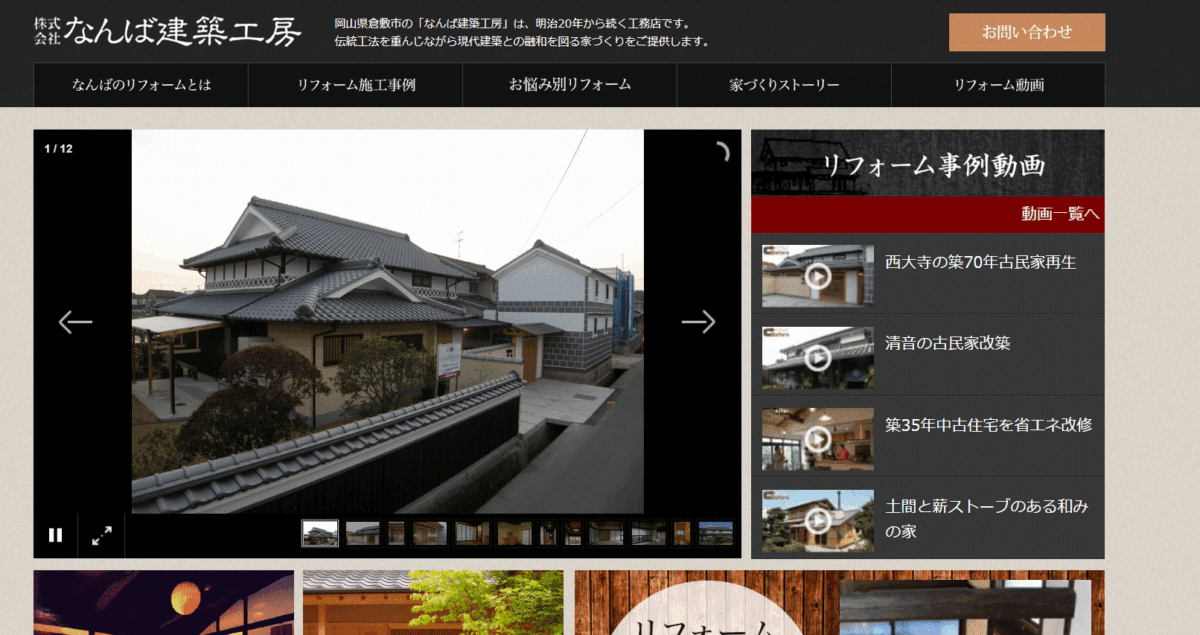Click the リフォーム circle banner at bottom
This screenshot has height=635, width=1200.
pos(840,602)
